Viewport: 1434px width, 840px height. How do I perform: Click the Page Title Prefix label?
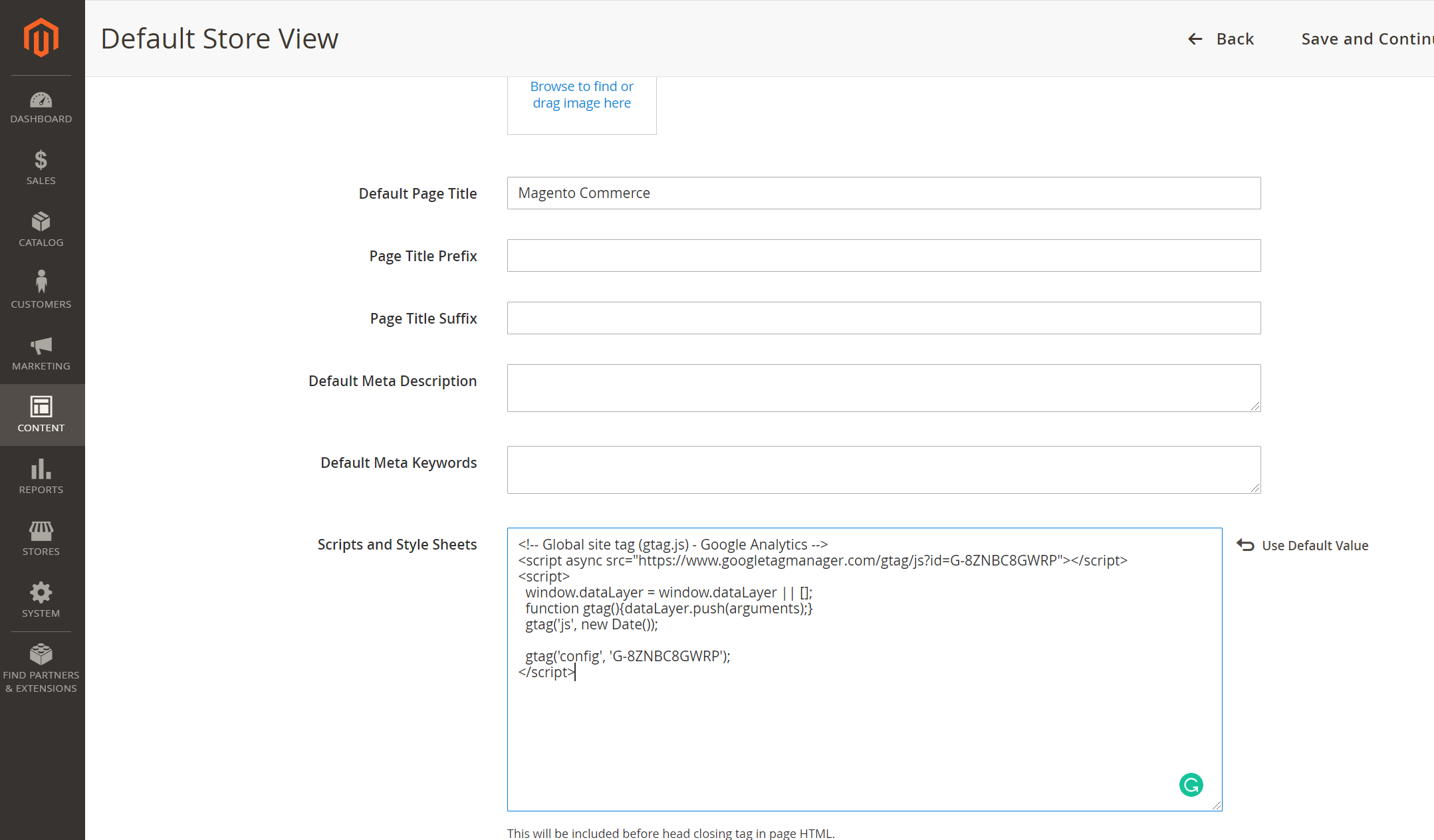point(423,256)
